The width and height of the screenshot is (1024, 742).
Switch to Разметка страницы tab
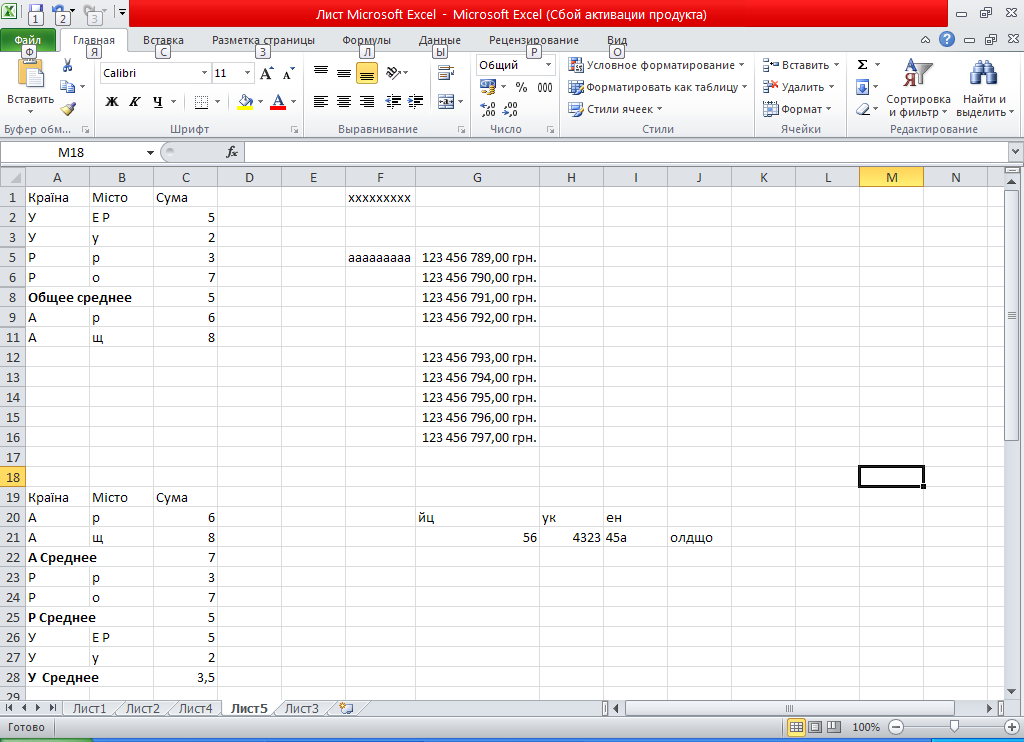pos(263,40)
